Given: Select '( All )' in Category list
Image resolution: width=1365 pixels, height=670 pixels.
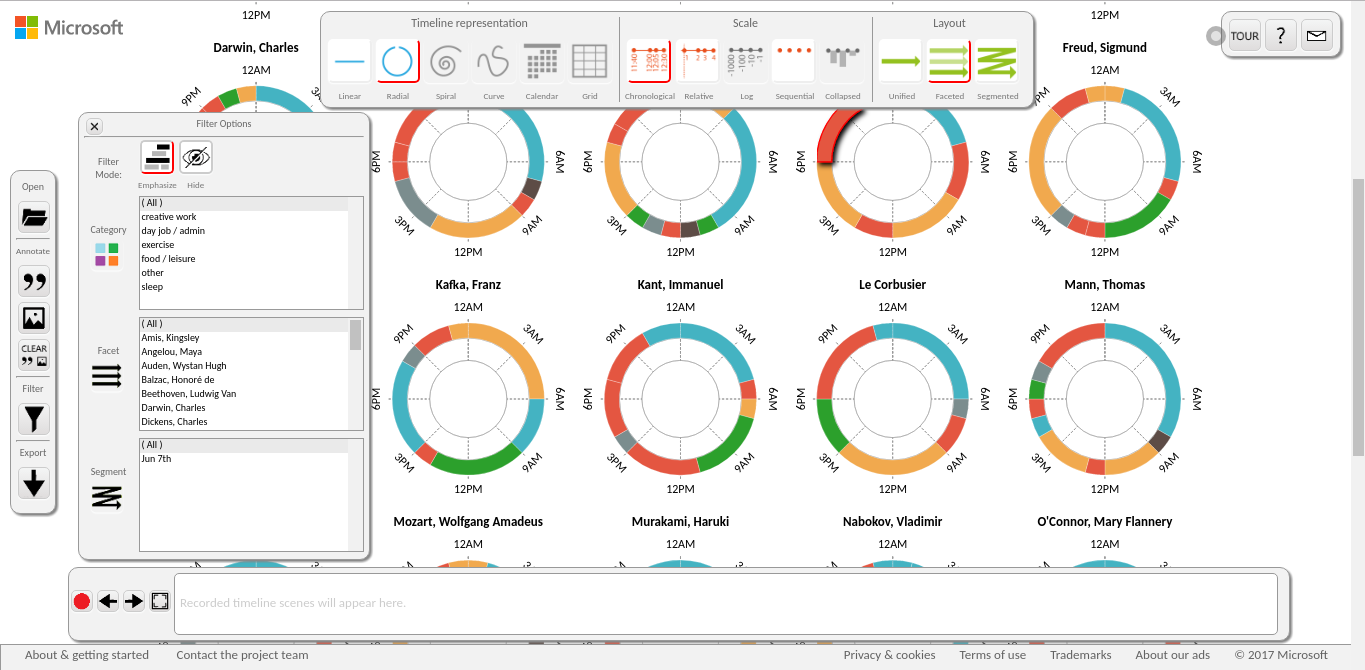Looking at the screenshot, I should [x=244, y=203].
